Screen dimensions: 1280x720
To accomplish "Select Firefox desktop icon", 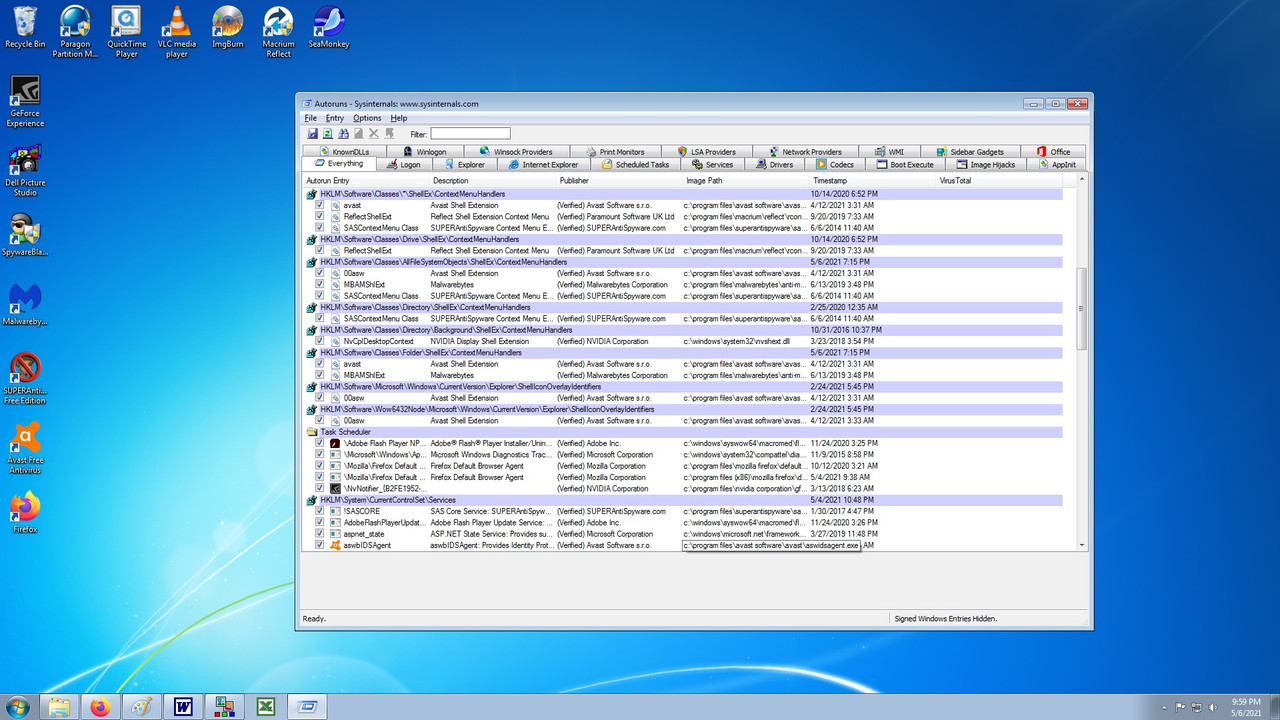I will pos(25,512).
